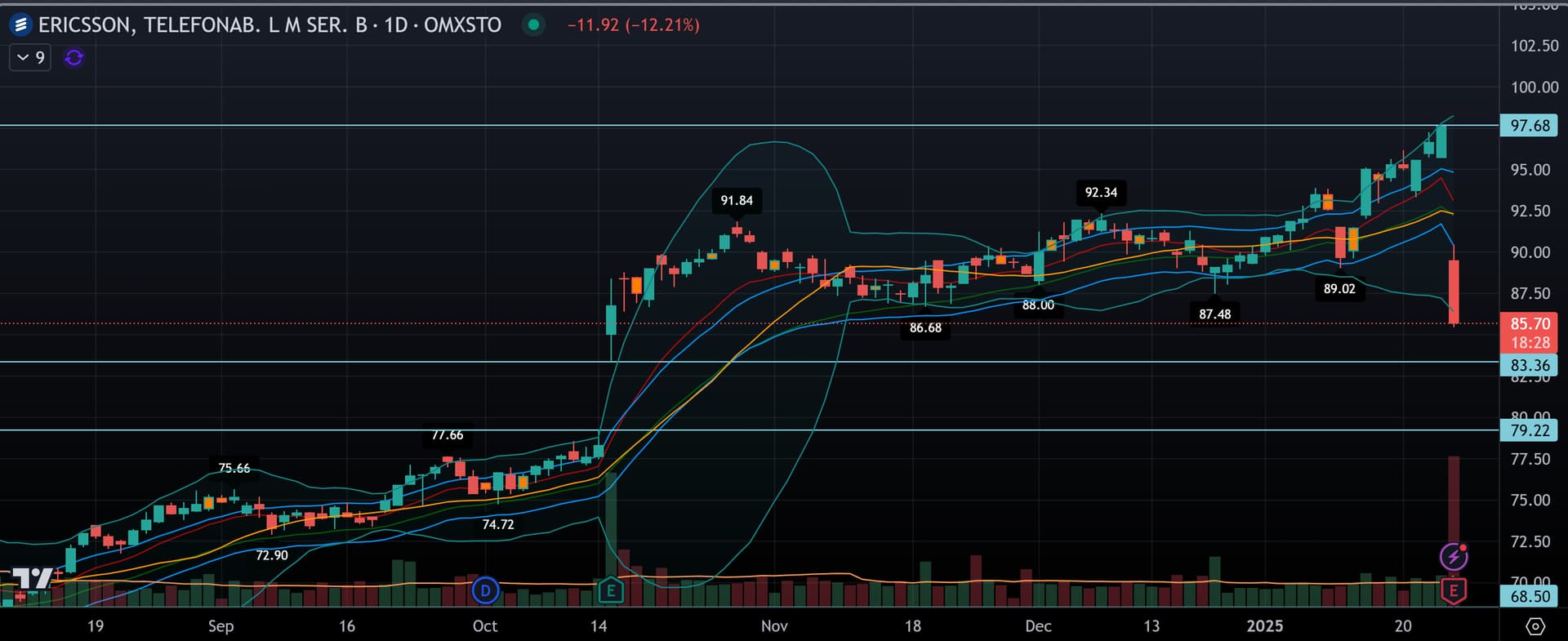Open the green E earnings marker near 14
This screenshot has width=1568, height=641.
[611, 590]
